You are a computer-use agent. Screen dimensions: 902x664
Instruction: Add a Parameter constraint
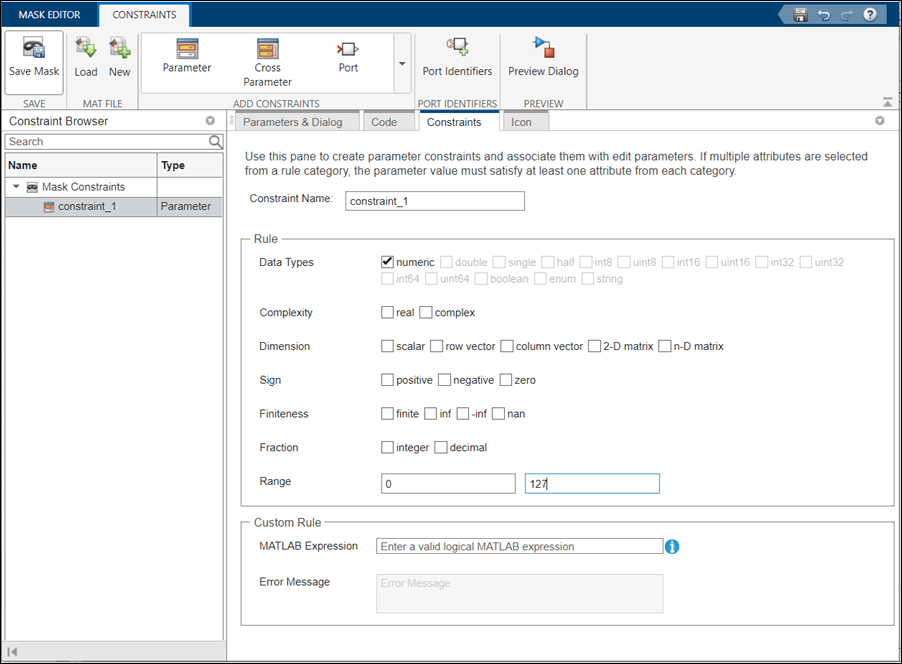click(x=187, y=56)
